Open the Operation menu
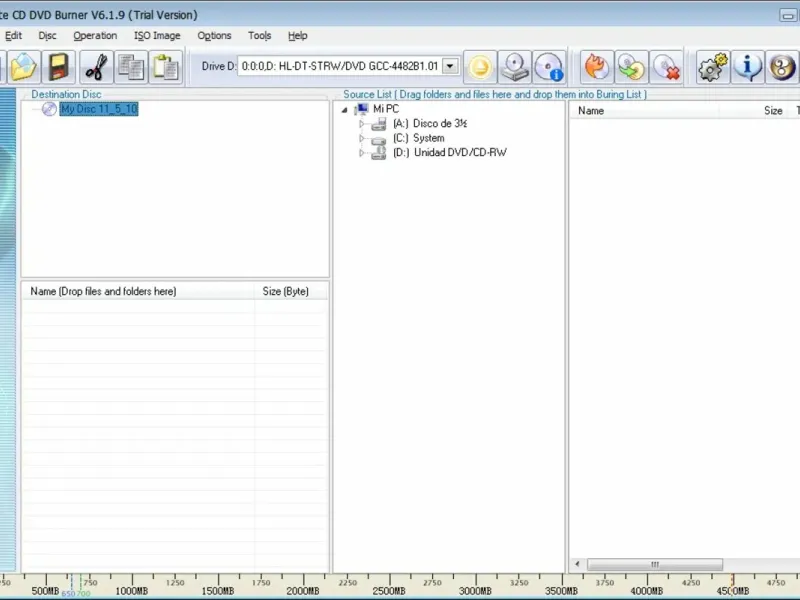Viewport: 800px width, 600px height. coord(95,36)
